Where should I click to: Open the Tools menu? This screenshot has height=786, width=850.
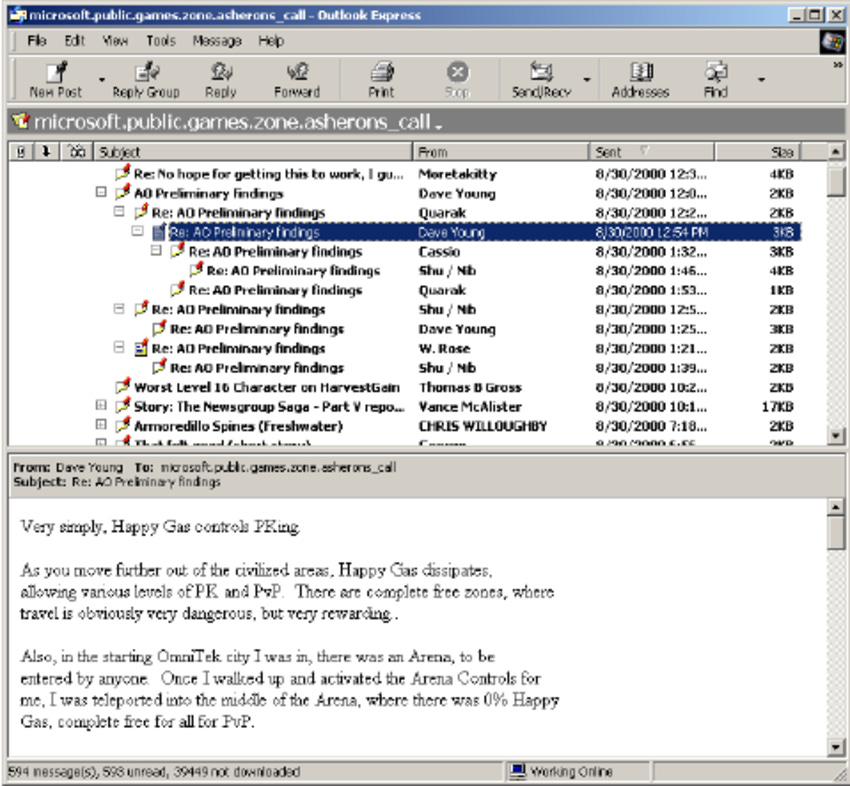click(x=161, y=41)
